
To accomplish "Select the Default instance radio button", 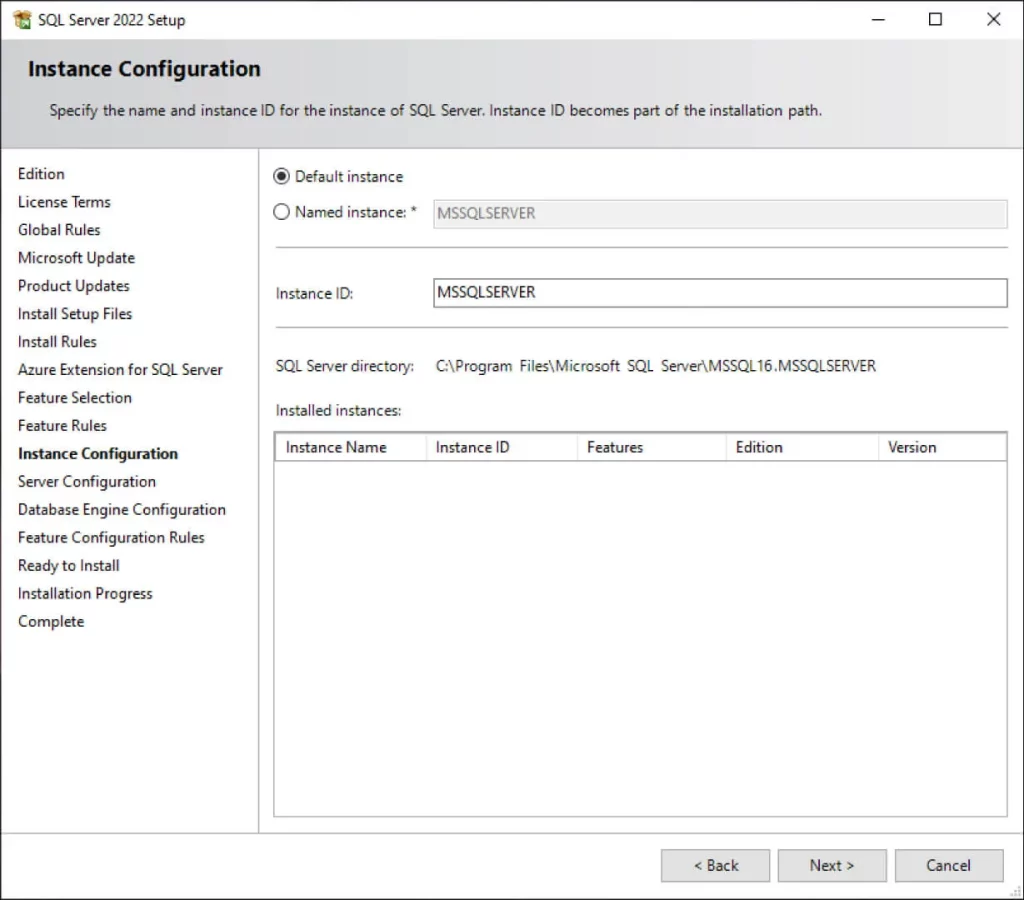I will tap(281, 176).
